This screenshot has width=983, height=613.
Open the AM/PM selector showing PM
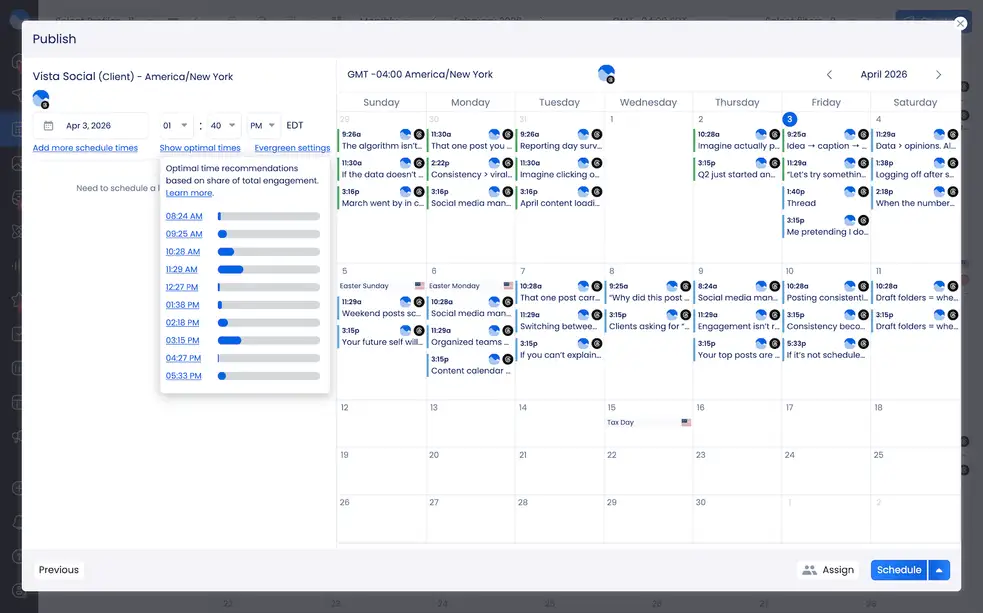pos(263,125)
